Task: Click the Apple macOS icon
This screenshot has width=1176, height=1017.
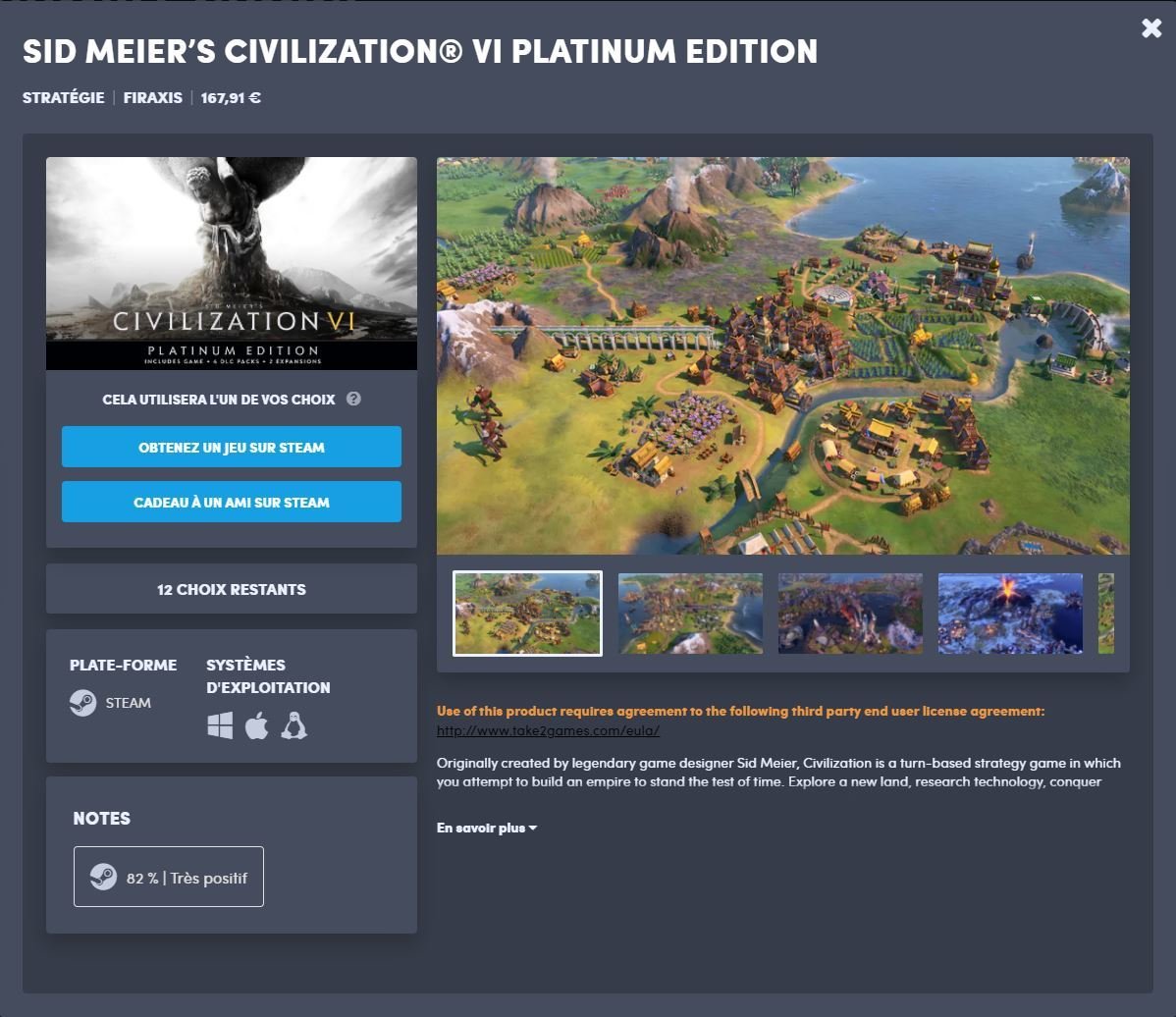Action: coord(256,726)
